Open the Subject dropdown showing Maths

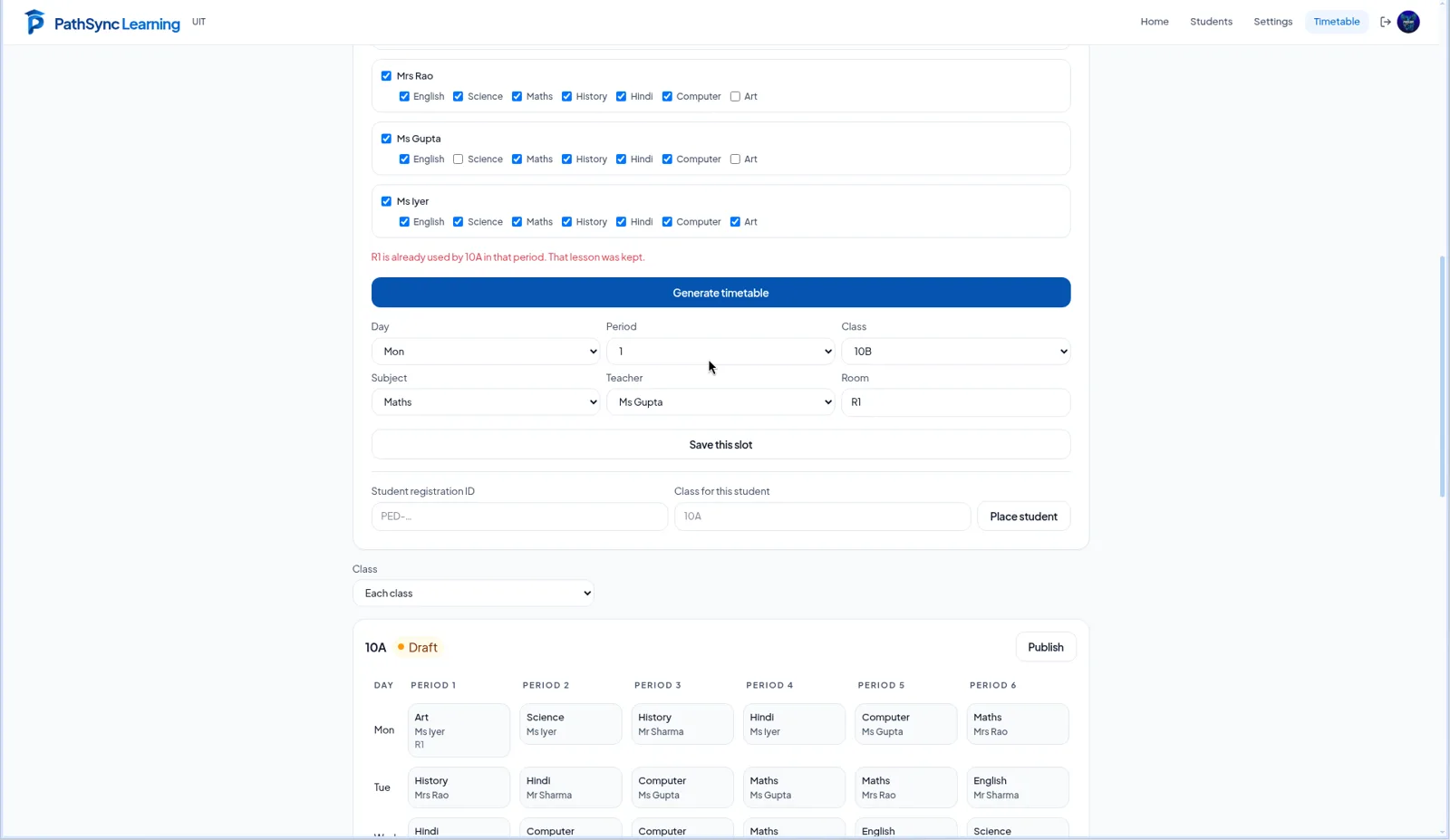485,402
